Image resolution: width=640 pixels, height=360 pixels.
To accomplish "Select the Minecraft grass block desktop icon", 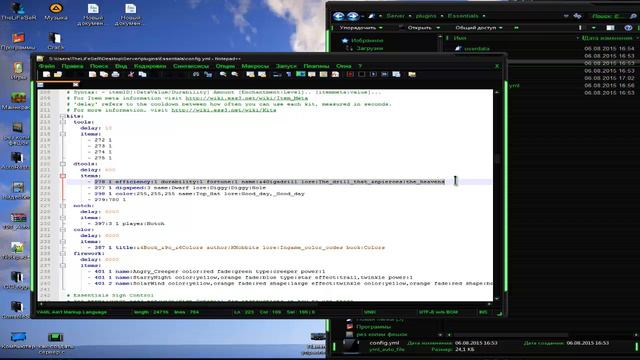I will click(18, 101).
